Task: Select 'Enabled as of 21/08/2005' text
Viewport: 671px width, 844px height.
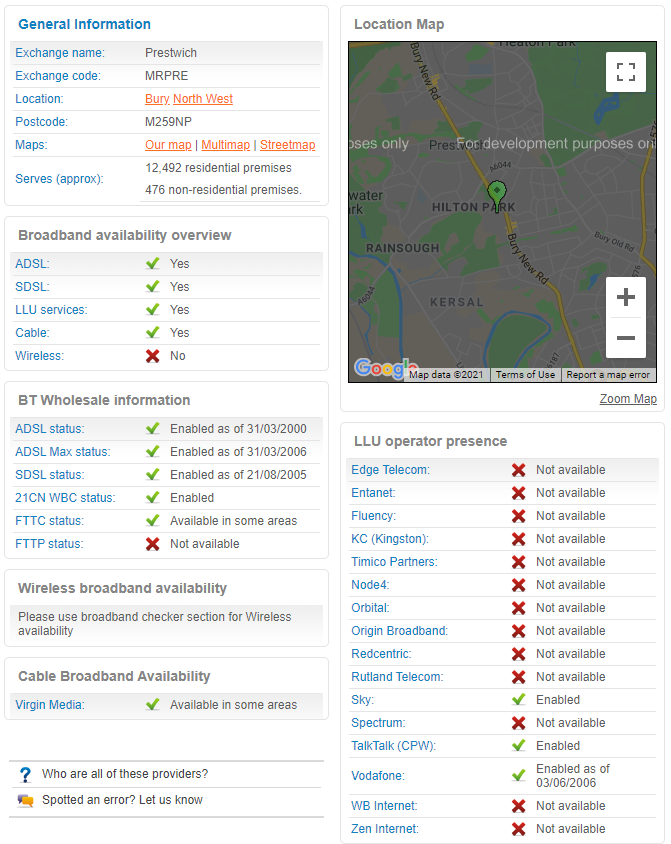Action: point(238,475)
